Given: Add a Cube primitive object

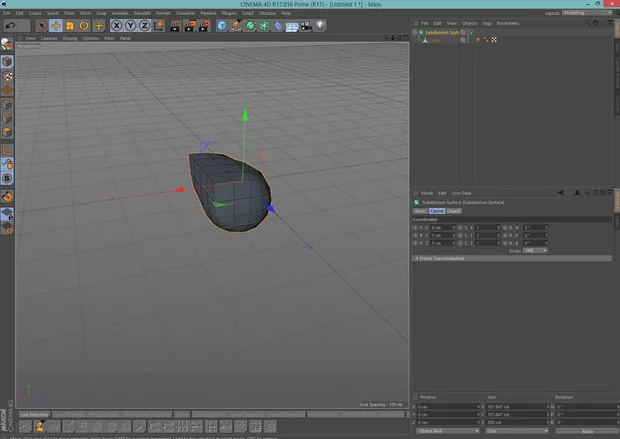Looking at the screenshot, I should pos(223,25).
